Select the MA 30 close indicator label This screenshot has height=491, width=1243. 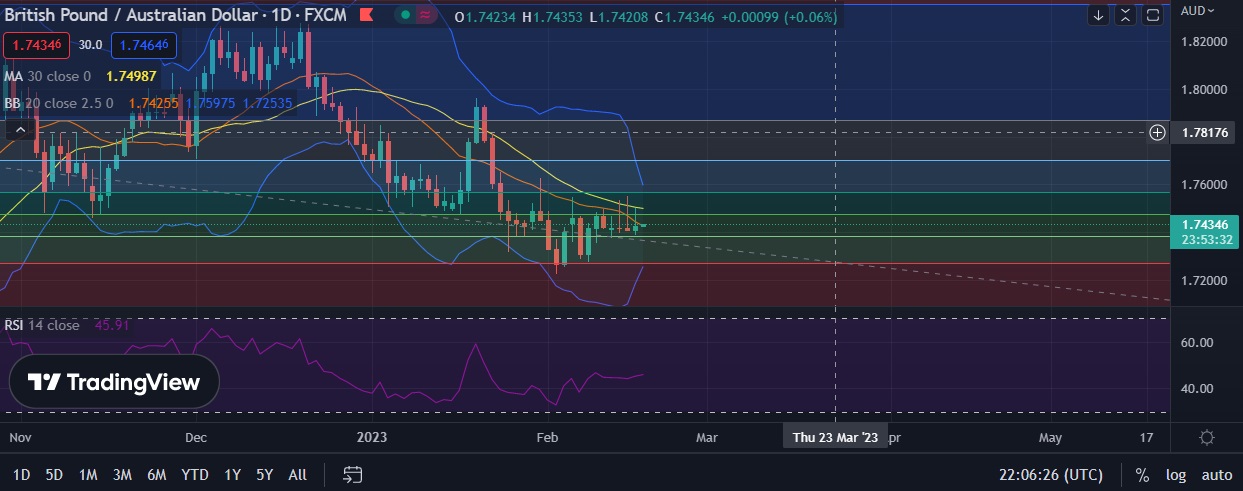pos(47,76)
